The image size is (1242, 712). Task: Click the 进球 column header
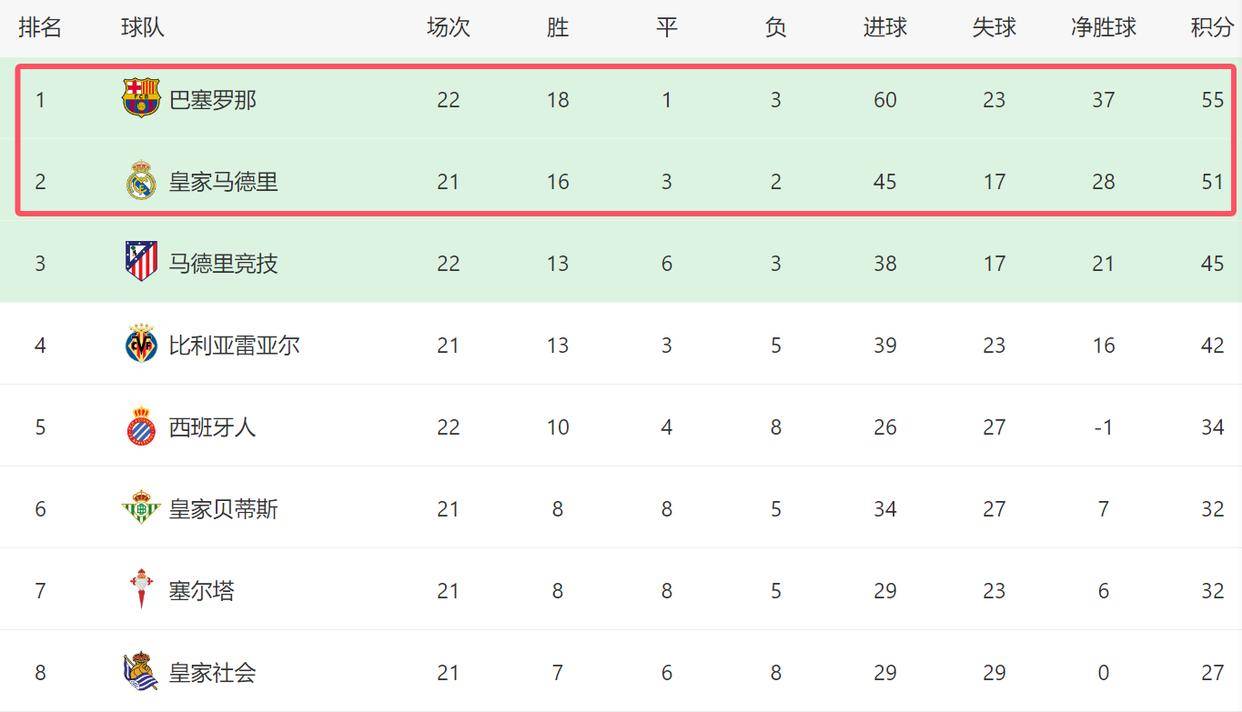coord(885,28)
